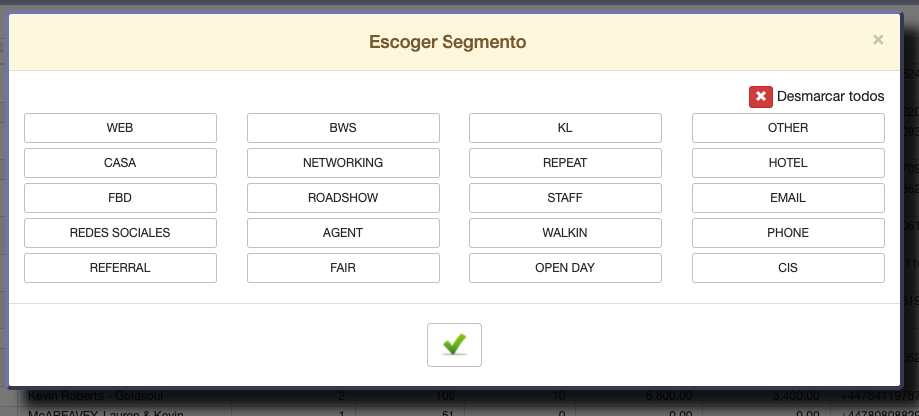This screenshot has height=416, width=919.
Task: Toggle the FBD segment button
Action: click(x=120, y=198)
